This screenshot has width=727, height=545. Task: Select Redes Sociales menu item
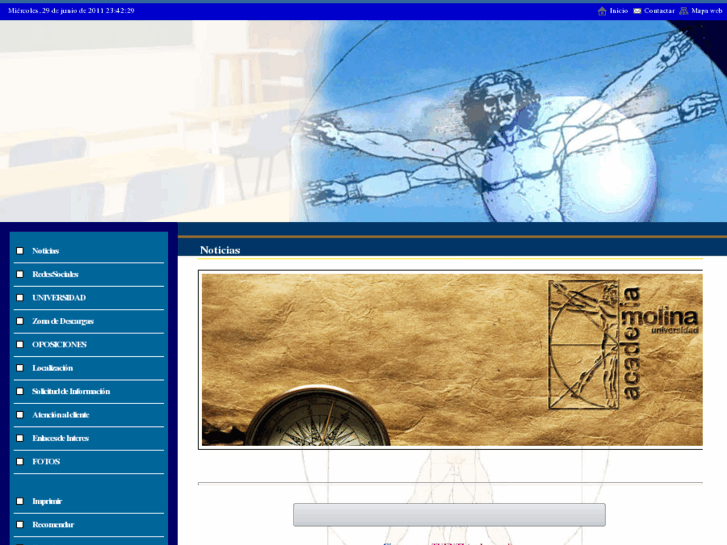click(x=55, y=274)
